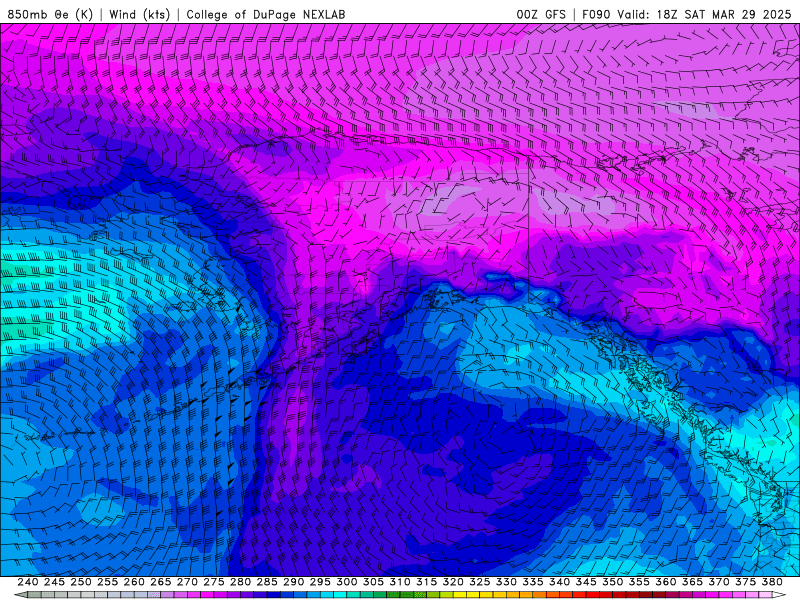Click the 285 label on the legend
The width and height of the screenshot is (800, 600).
pyautogui.click(x=267, y=582)
